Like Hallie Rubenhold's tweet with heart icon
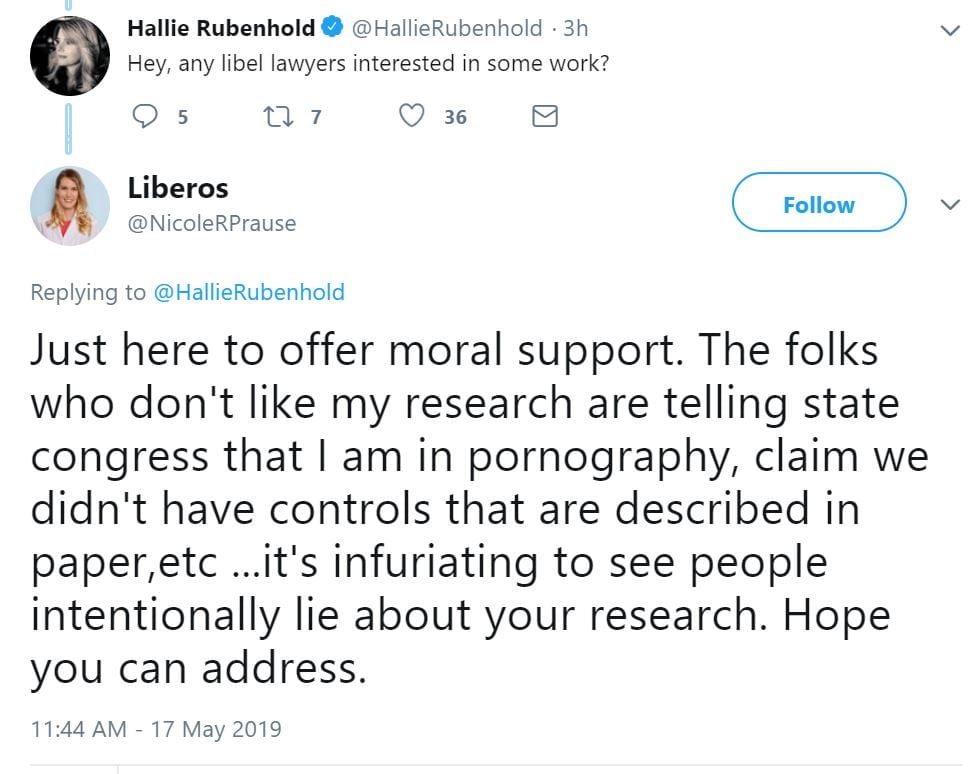The height and width of the screenshot is (774, 972). 411,117
